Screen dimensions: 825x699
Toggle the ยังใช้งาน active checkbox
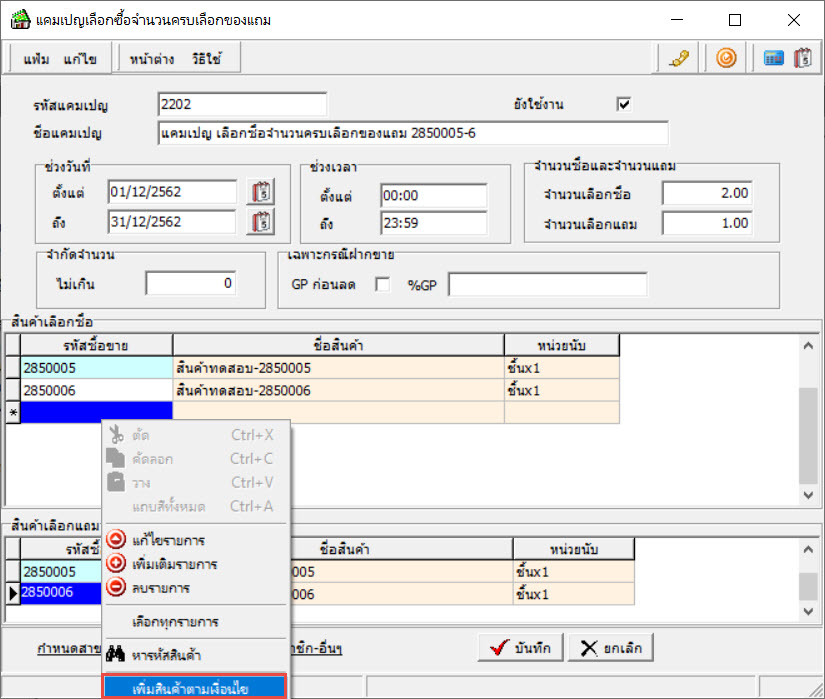625,104
